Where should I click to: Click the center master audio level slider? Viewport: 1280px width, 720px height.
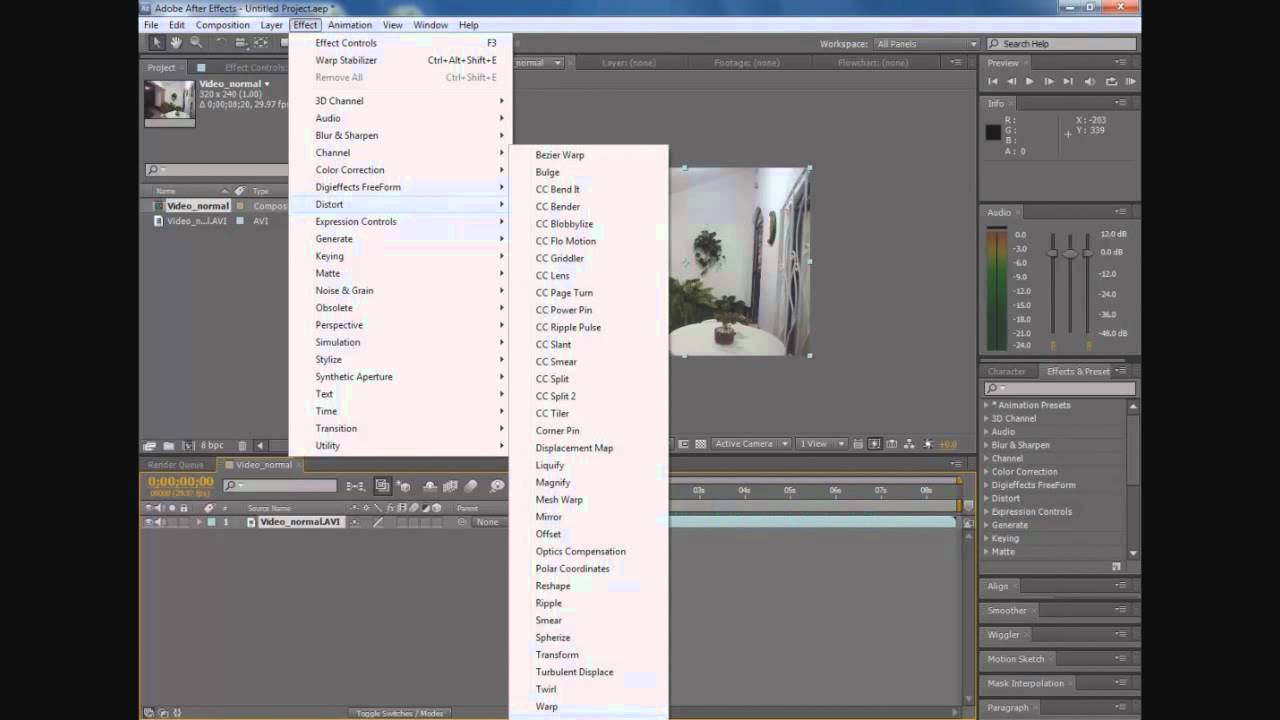click(1070, 254)
